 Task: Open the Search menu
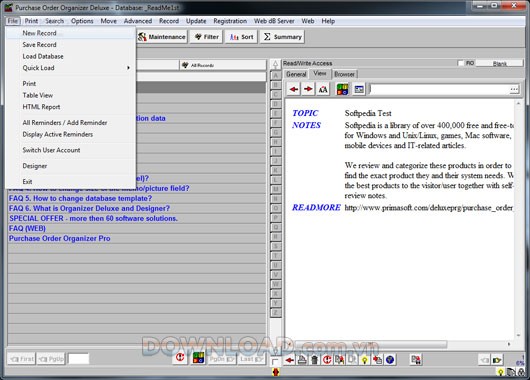tap(54, 21)
